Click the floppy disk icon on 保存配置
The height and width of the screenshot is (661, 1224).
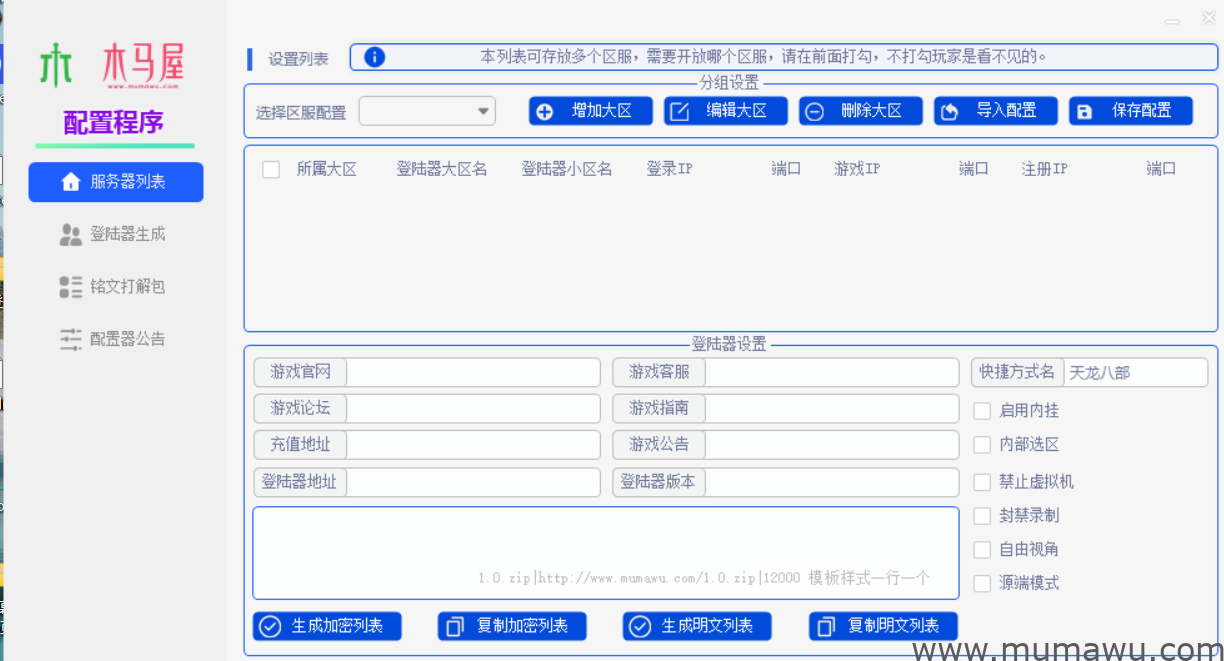pos(1085,111)
